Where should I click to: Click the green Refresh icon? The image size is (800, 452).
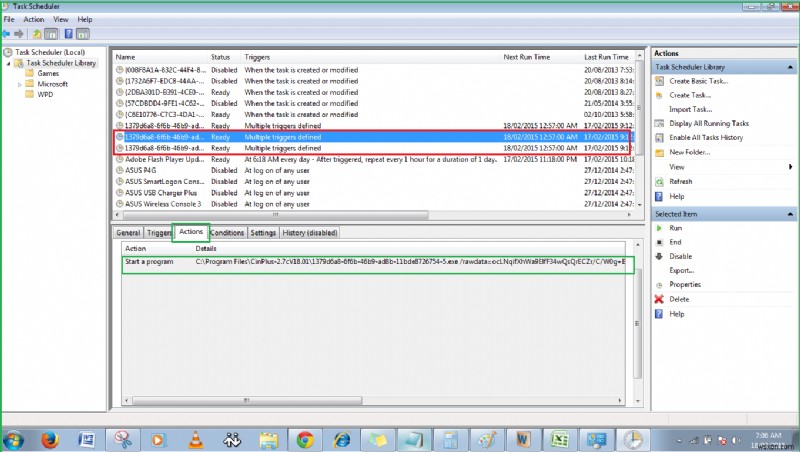[x=659, y=182]
